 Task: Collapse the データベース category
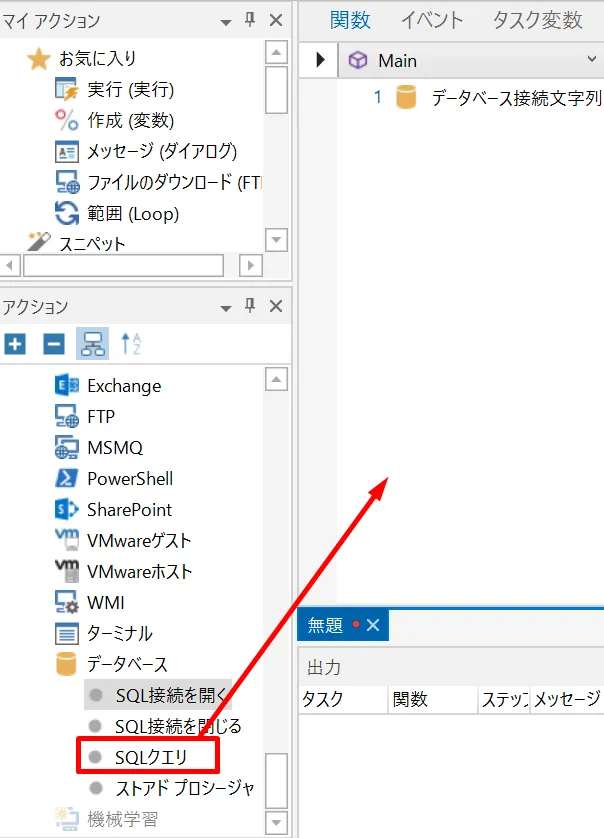click(x=126, y=665)
